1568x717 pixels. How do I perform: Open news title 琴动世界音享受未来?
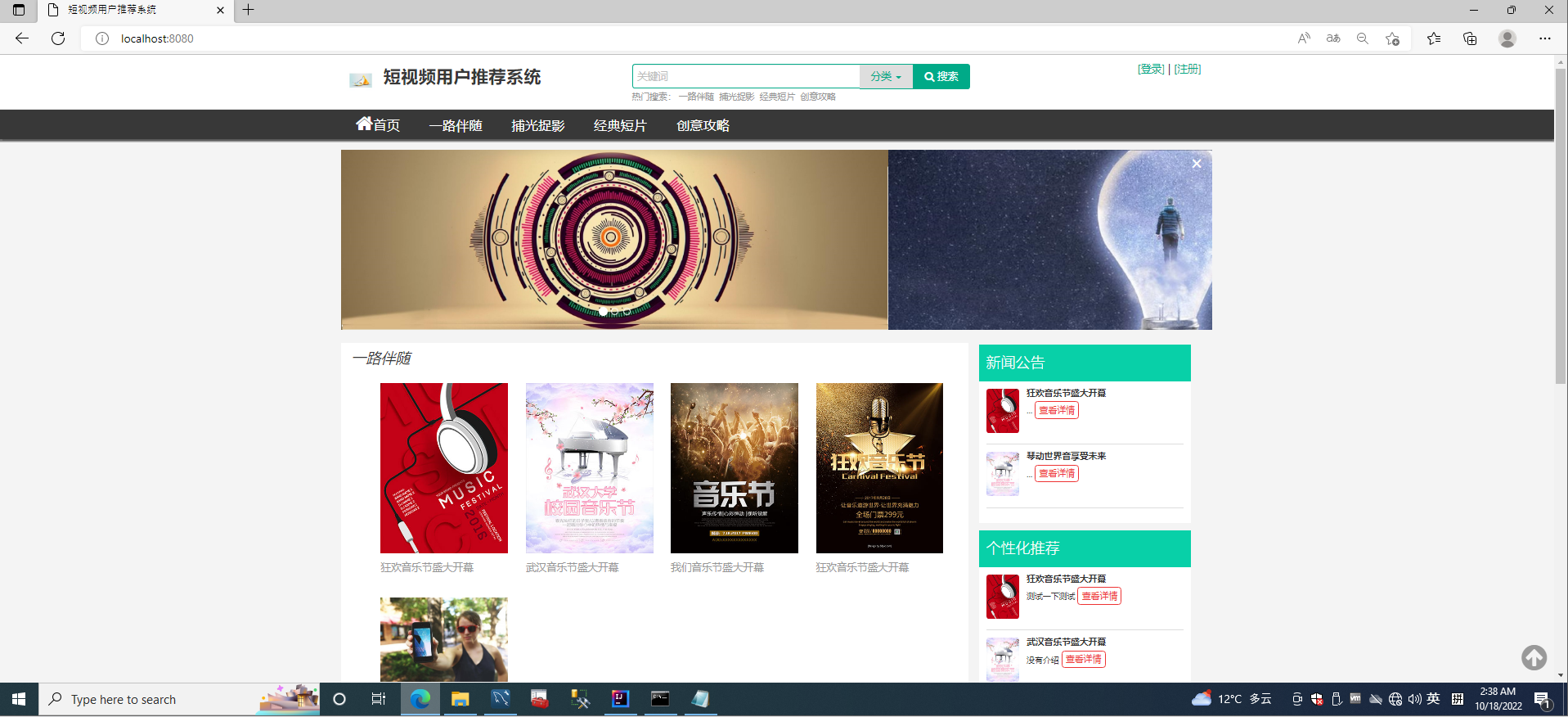point(1066,456)
